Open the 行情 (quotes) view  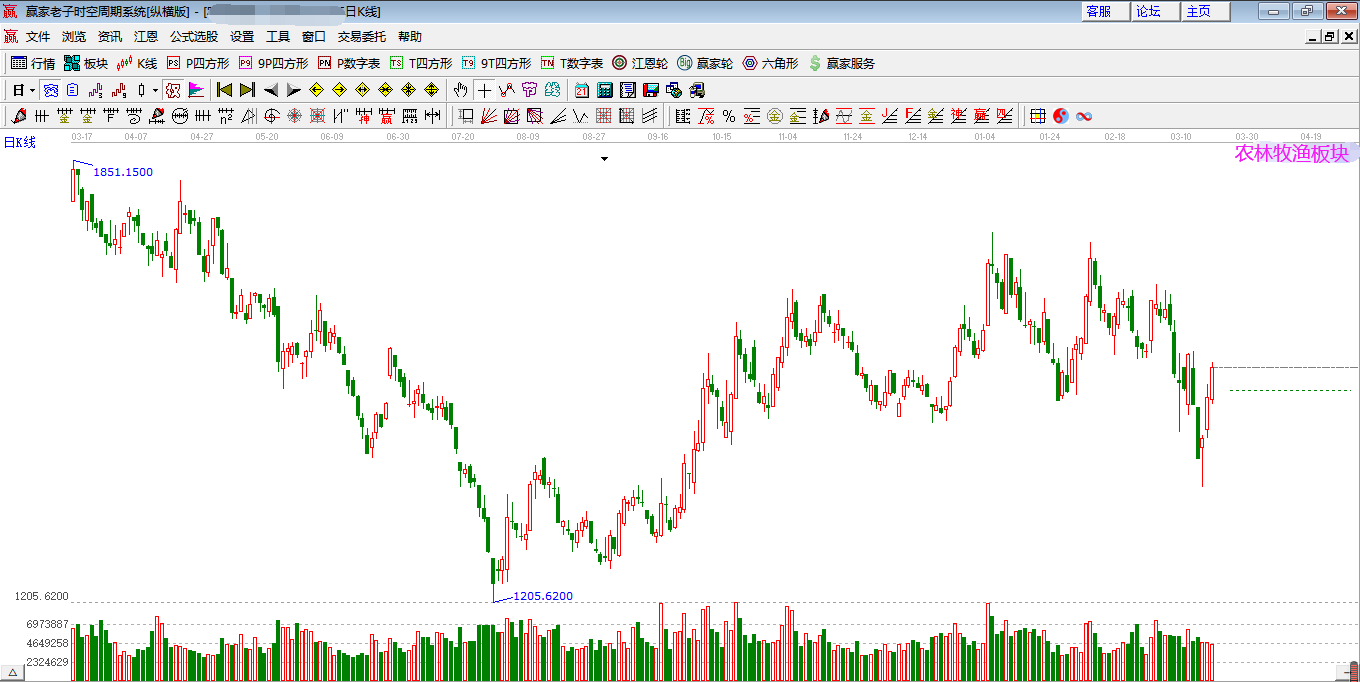(41, 62)
